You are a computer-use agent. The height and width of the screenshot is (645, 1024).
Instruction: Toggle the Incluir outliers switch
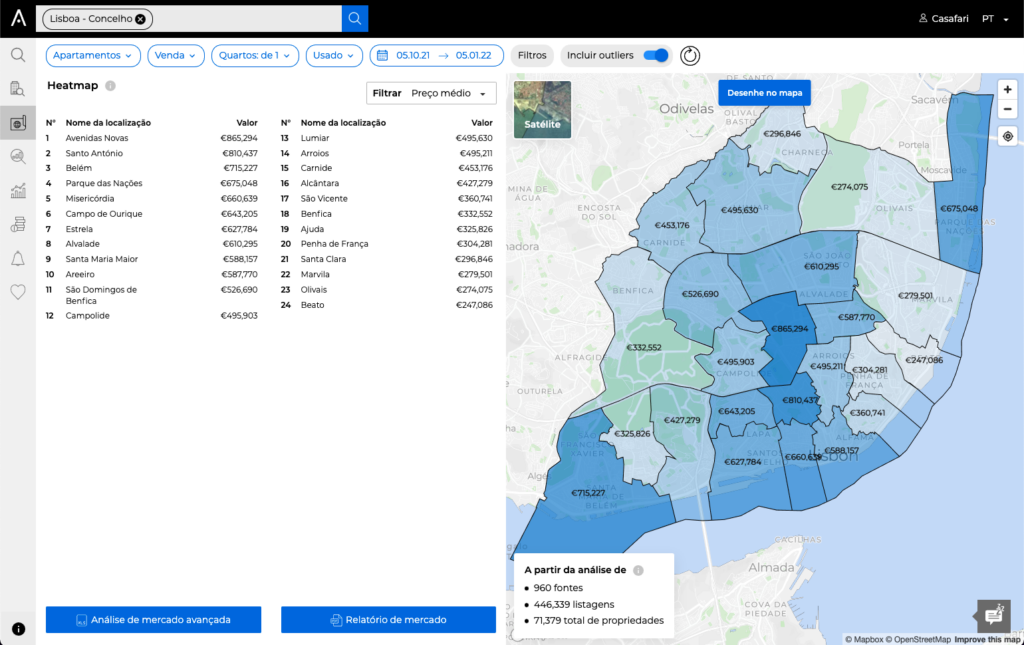point(656,55)
